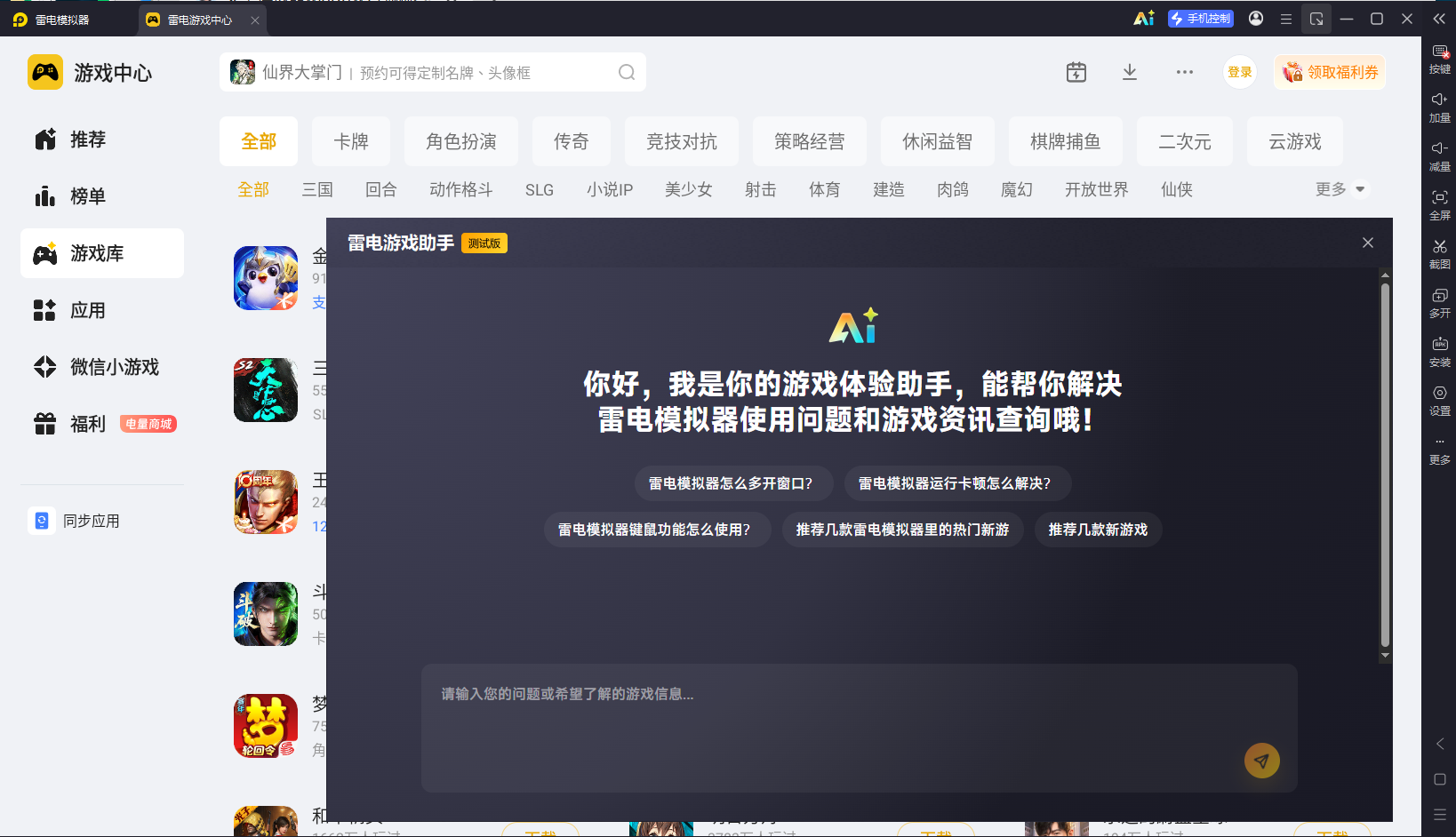The width and height of the screenshot is (1456, 837).
Task: Click the search magnifier icon
Action: click(627, 72)
